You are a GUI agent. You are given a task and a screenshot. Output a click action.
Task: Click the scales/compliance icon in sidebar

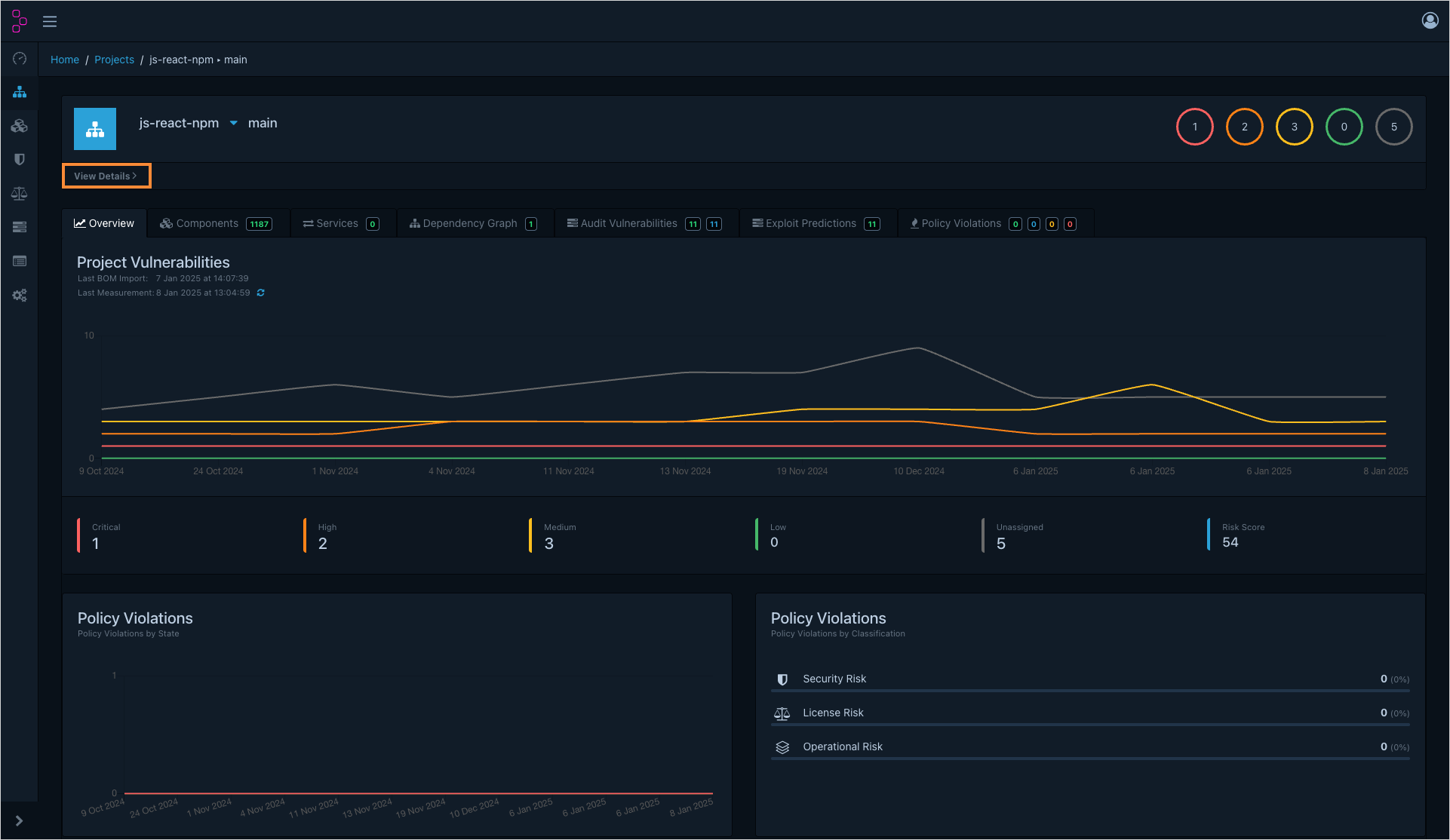click(20, 193)
